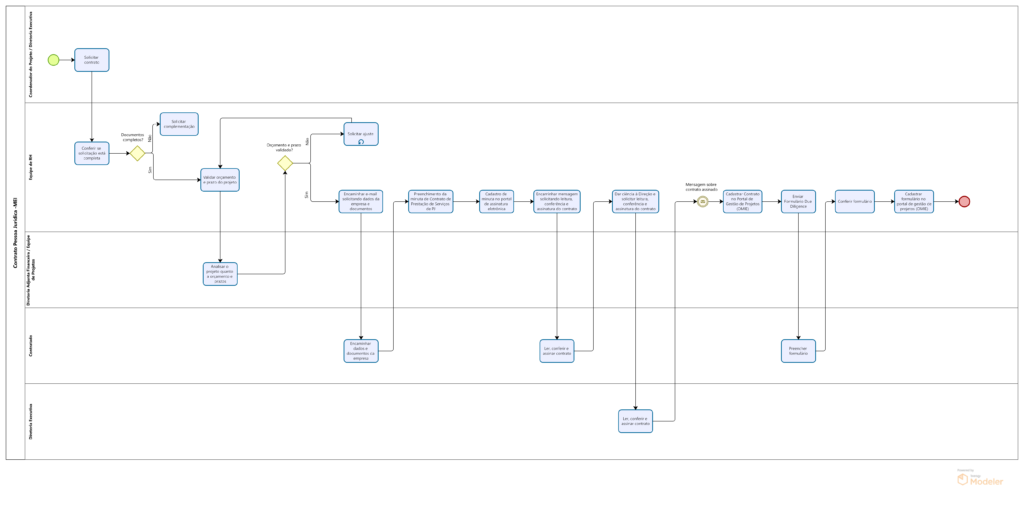
Task: Click the green start event circle
Action: point(53,60)
